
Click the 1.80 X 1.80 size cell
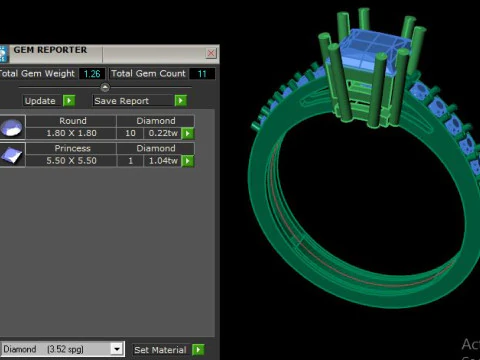[x=71, y=133]
